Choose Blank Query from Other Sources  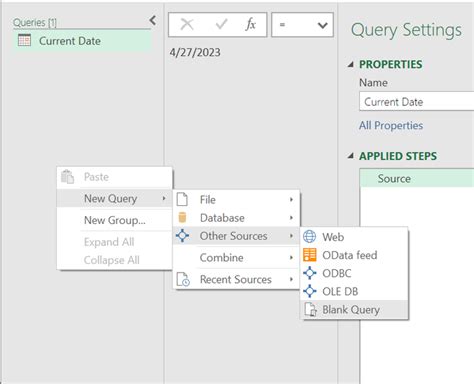click(354, 310)
